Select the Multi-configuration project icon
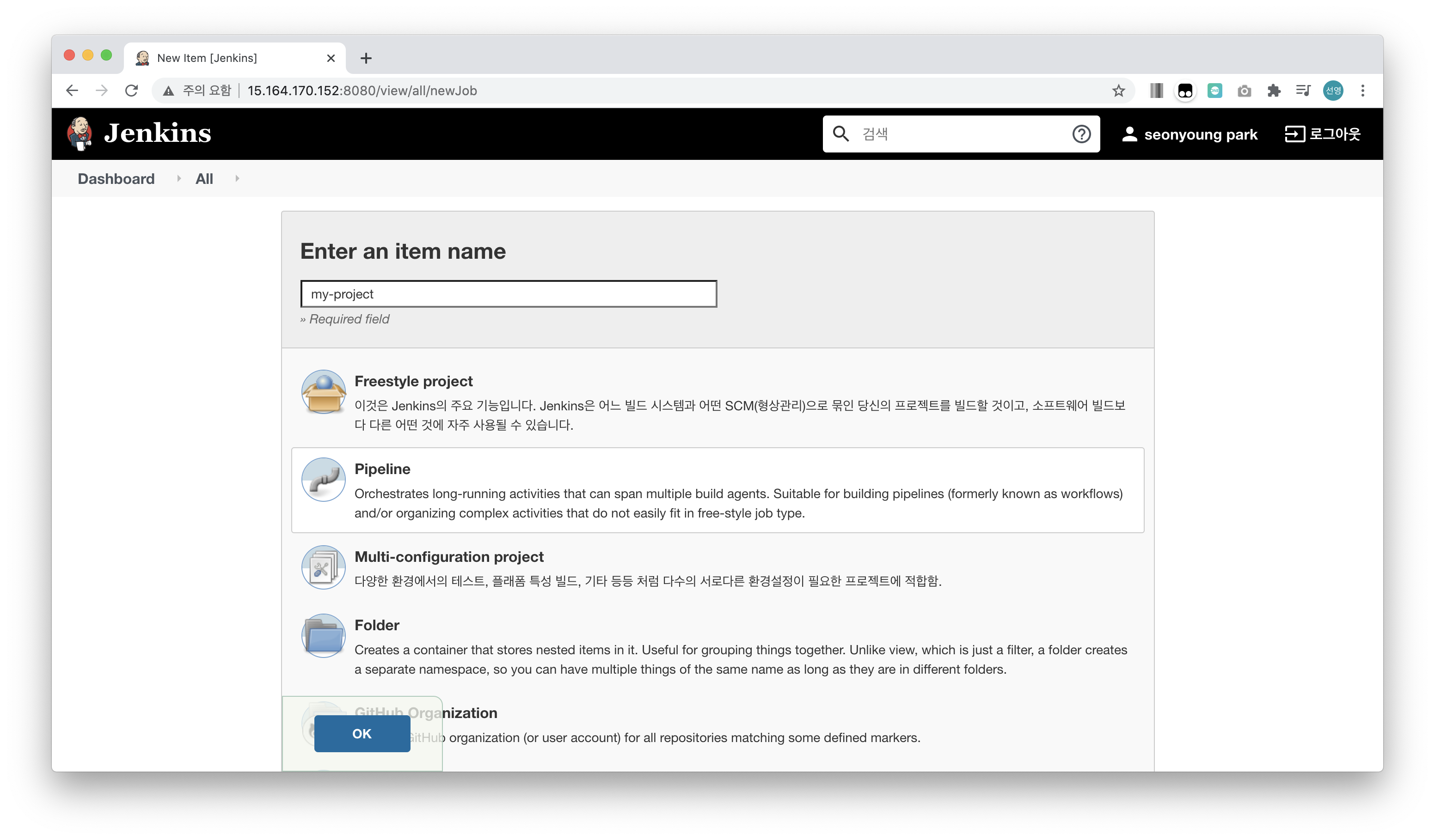The width and height of the screenshot is (1435, 840). (323, 567)
